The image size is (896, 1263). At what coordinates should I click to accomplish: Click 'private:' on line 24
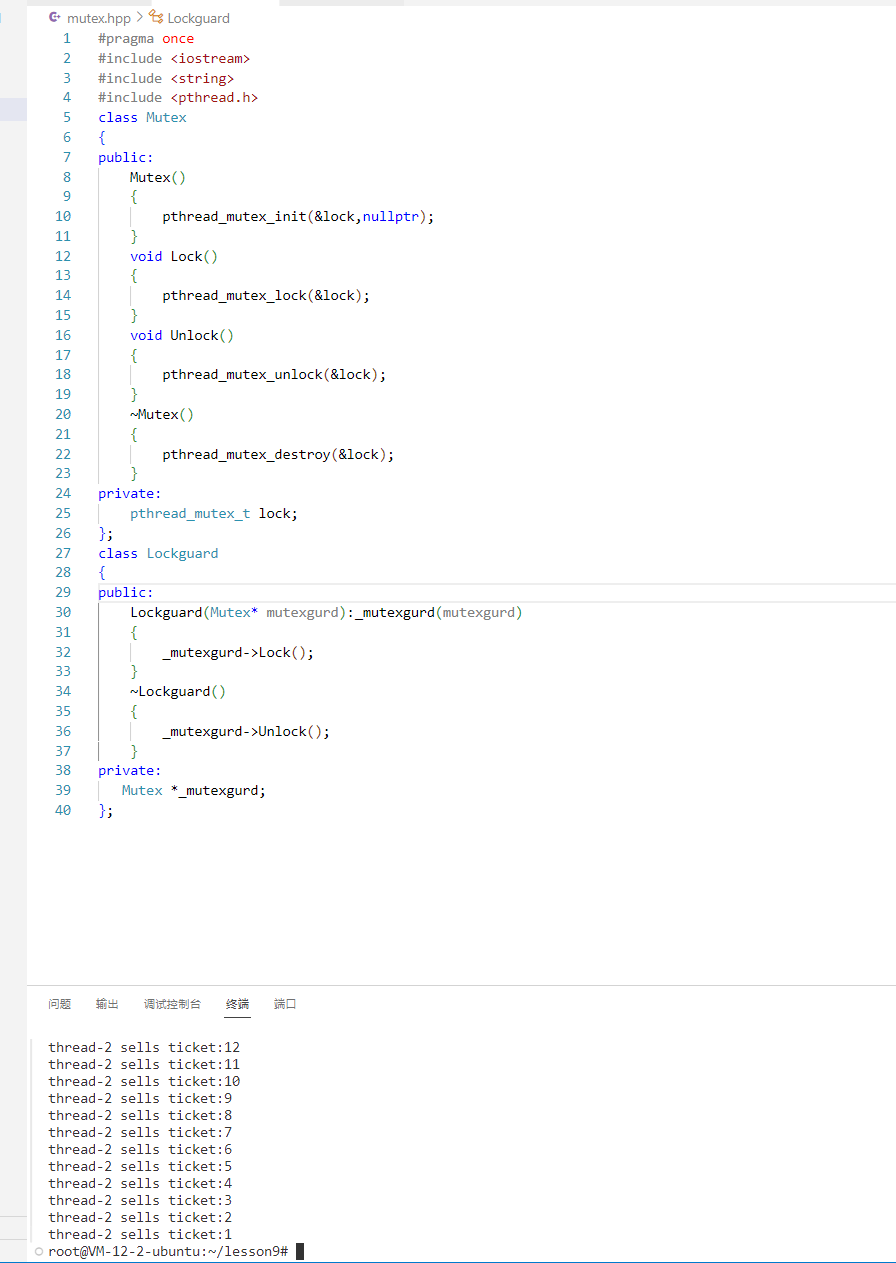pyautogui.click(x=130, y=493)
